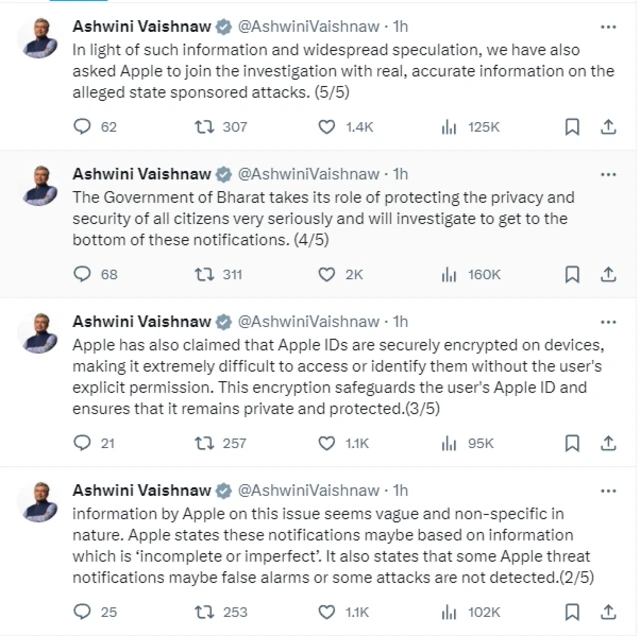Bookmark the (5/5) tweet

pyautogui.click(x=572, y=127)
